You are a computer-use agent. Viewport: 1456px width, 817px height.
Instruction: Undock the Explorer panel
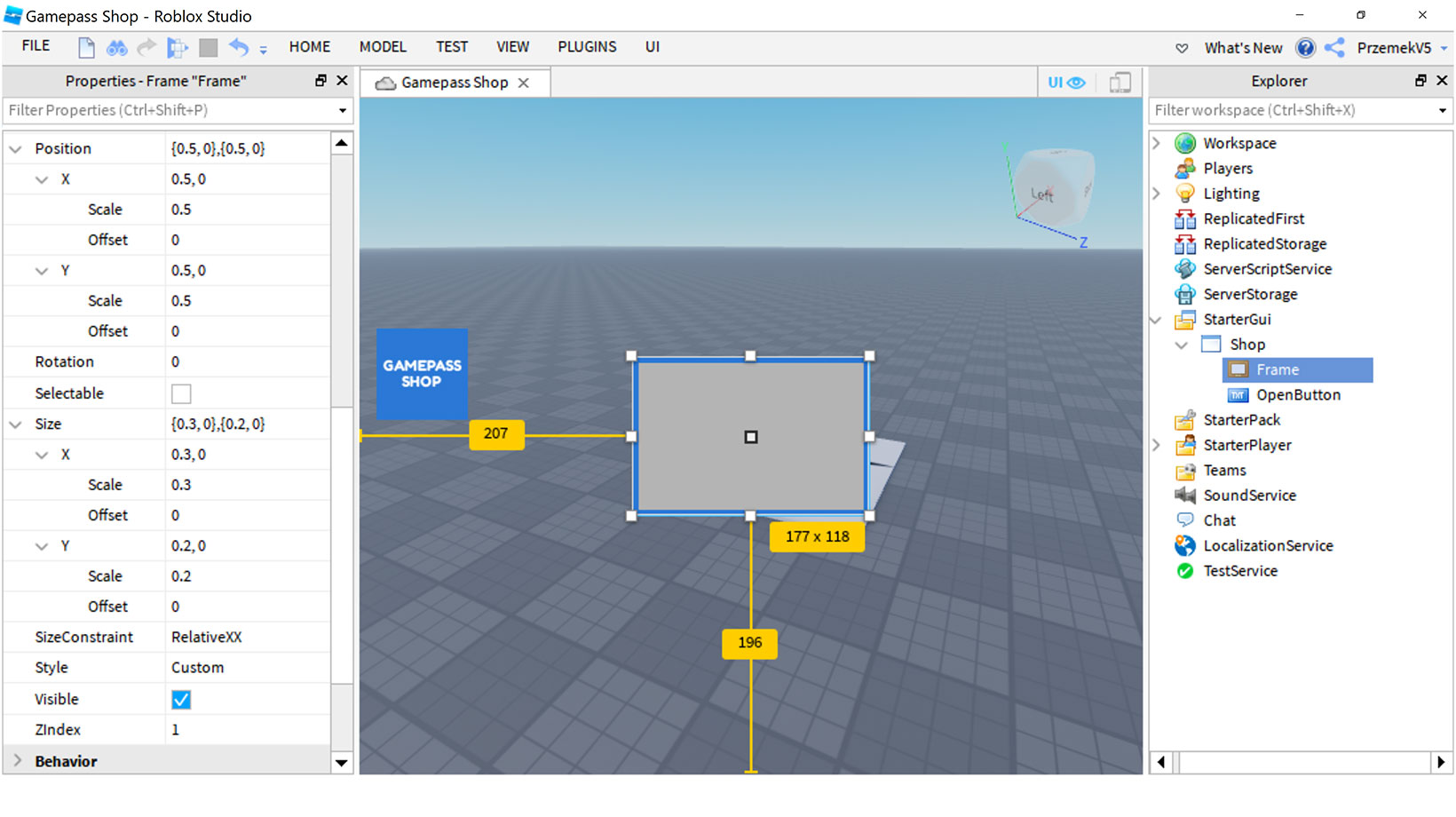(x=1420, y=81)
